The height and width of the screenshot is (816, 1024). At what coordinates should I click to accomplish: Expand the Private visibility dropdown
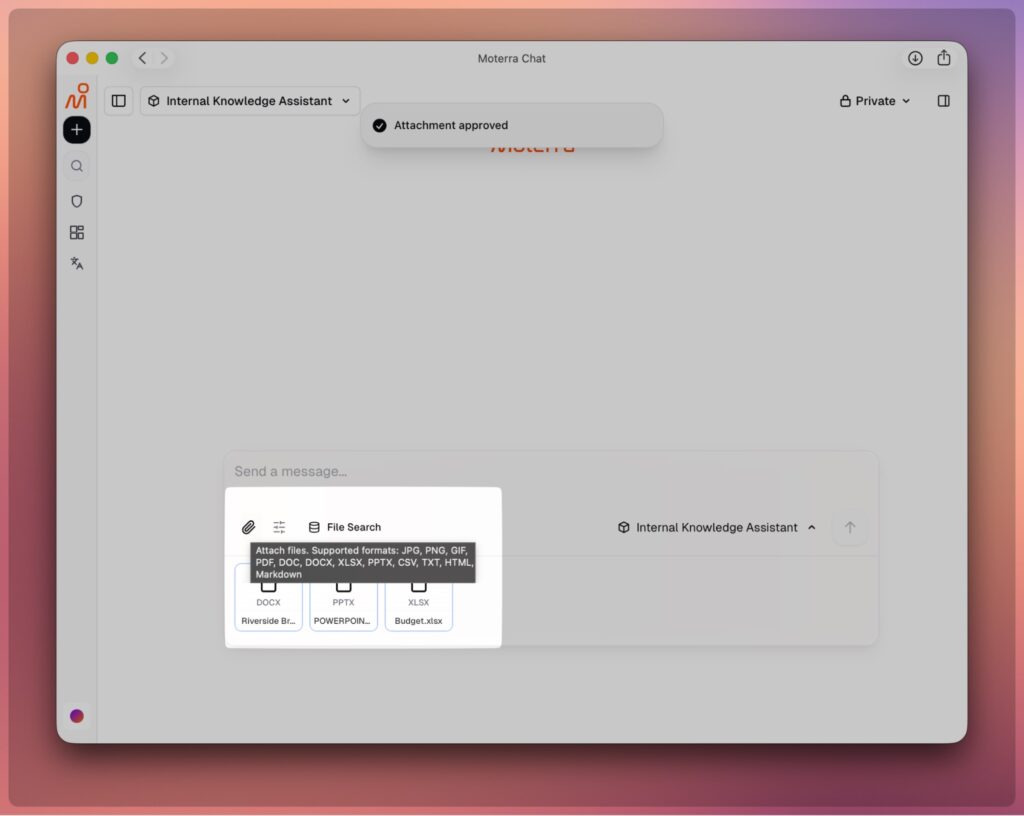[875, 101]
